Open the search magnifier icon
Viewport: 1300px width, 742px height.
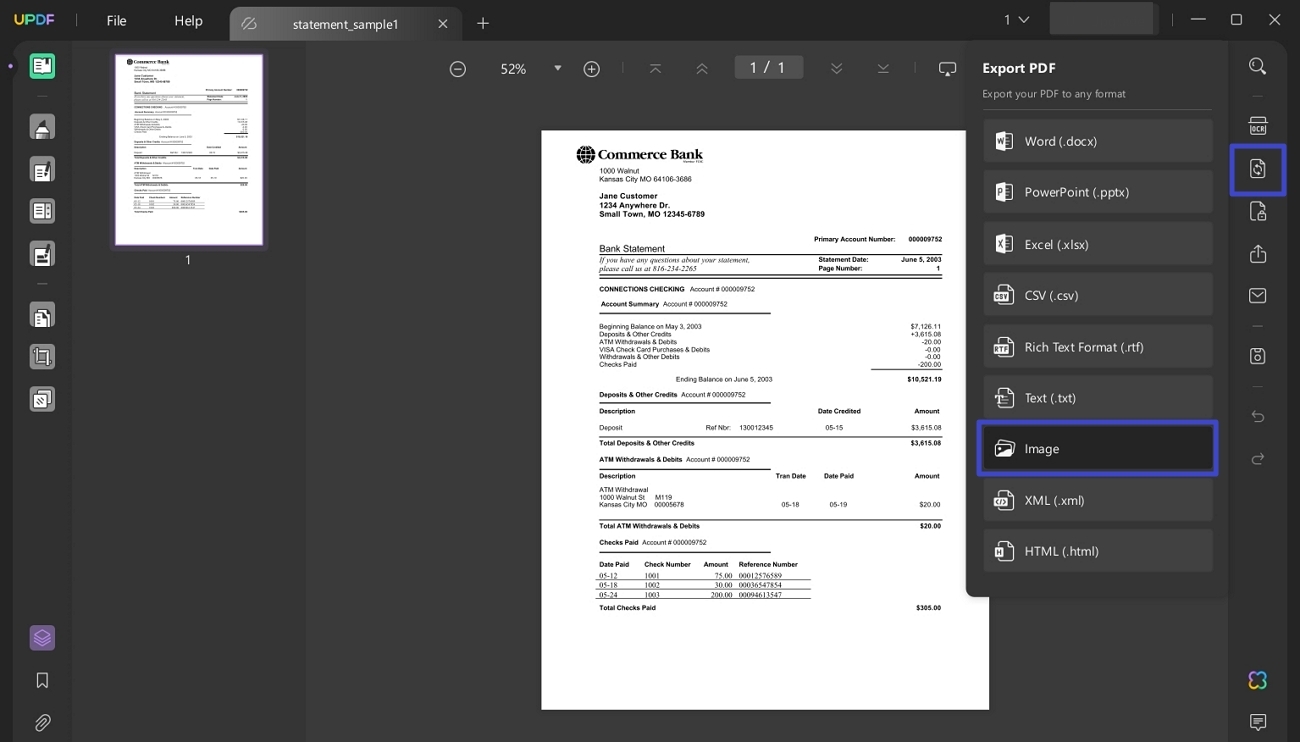click(1257, 67)
